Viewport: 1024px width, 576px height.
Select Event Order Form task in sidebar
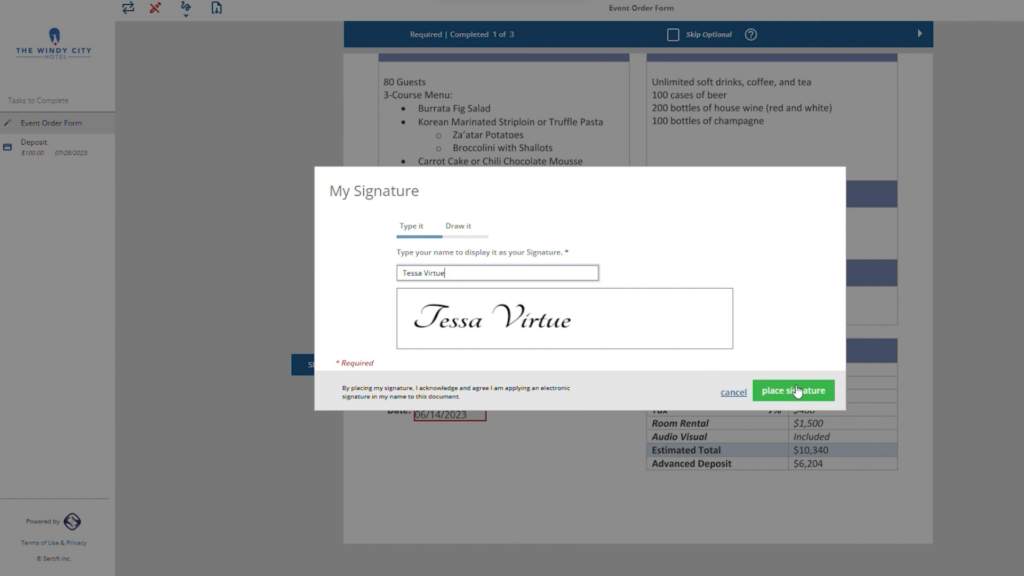click(x=51, y=123)
